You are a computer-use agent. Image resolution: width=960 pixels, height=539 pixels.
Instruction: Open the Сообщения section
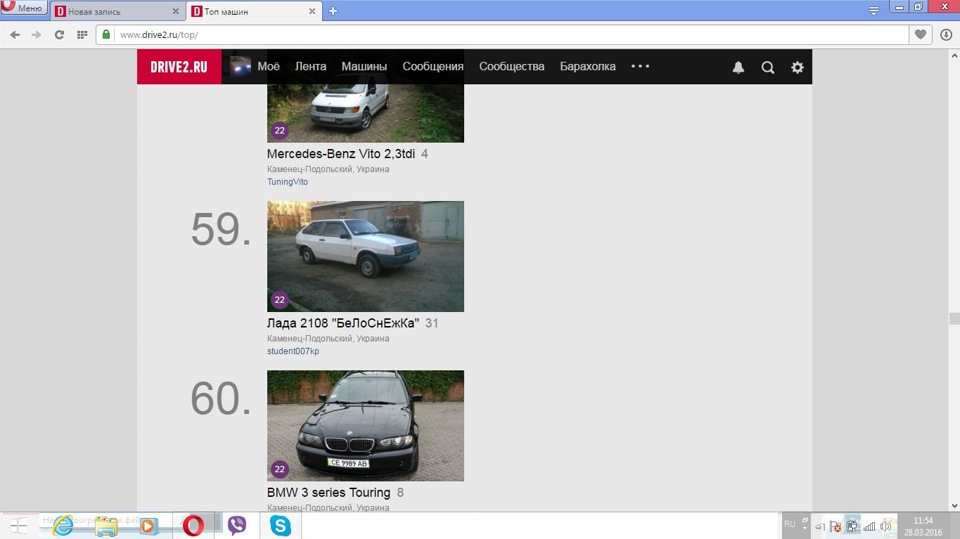(433, 66)
